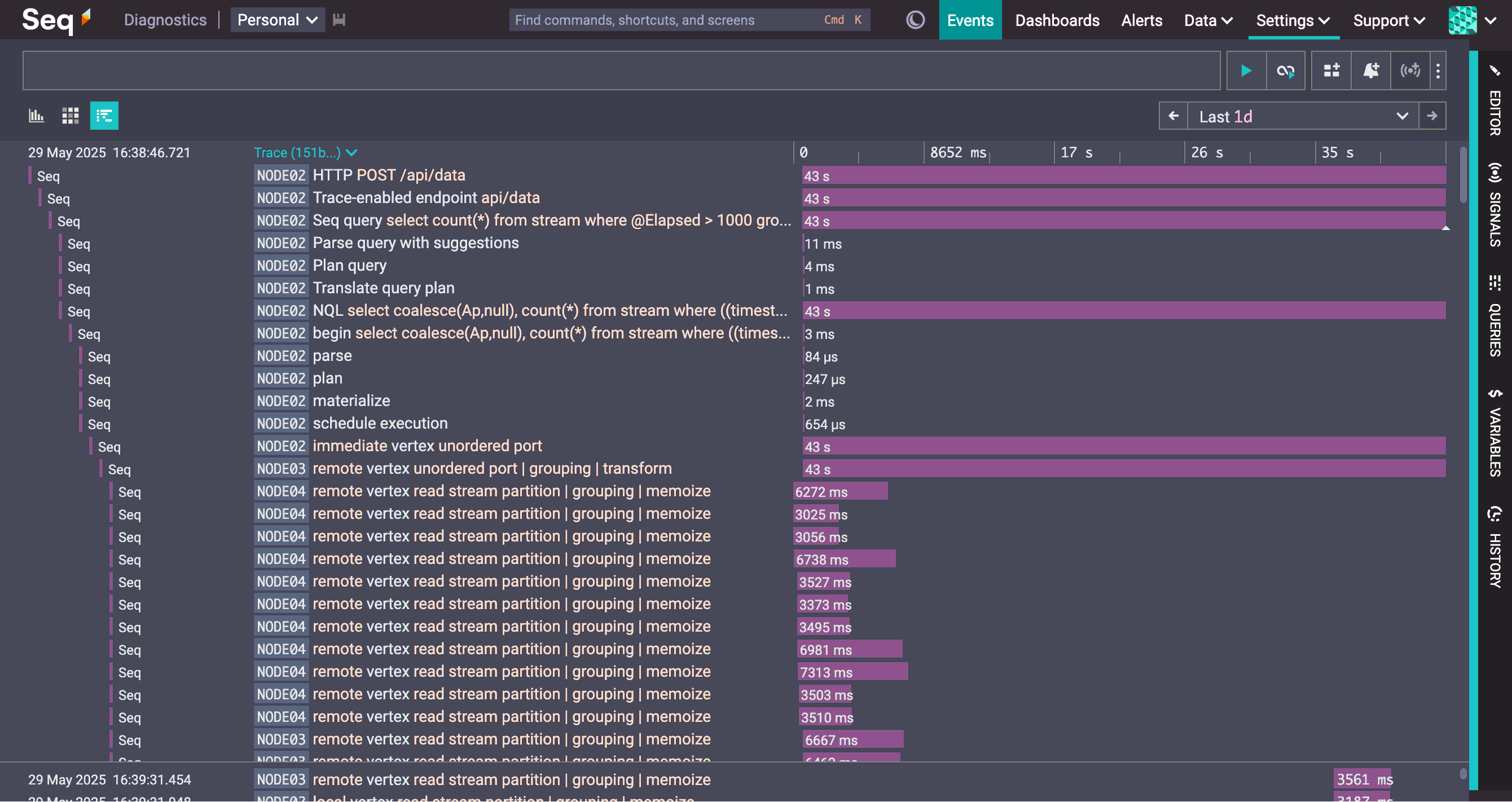Step time range backward arrow

click(x=1173, y=116)
